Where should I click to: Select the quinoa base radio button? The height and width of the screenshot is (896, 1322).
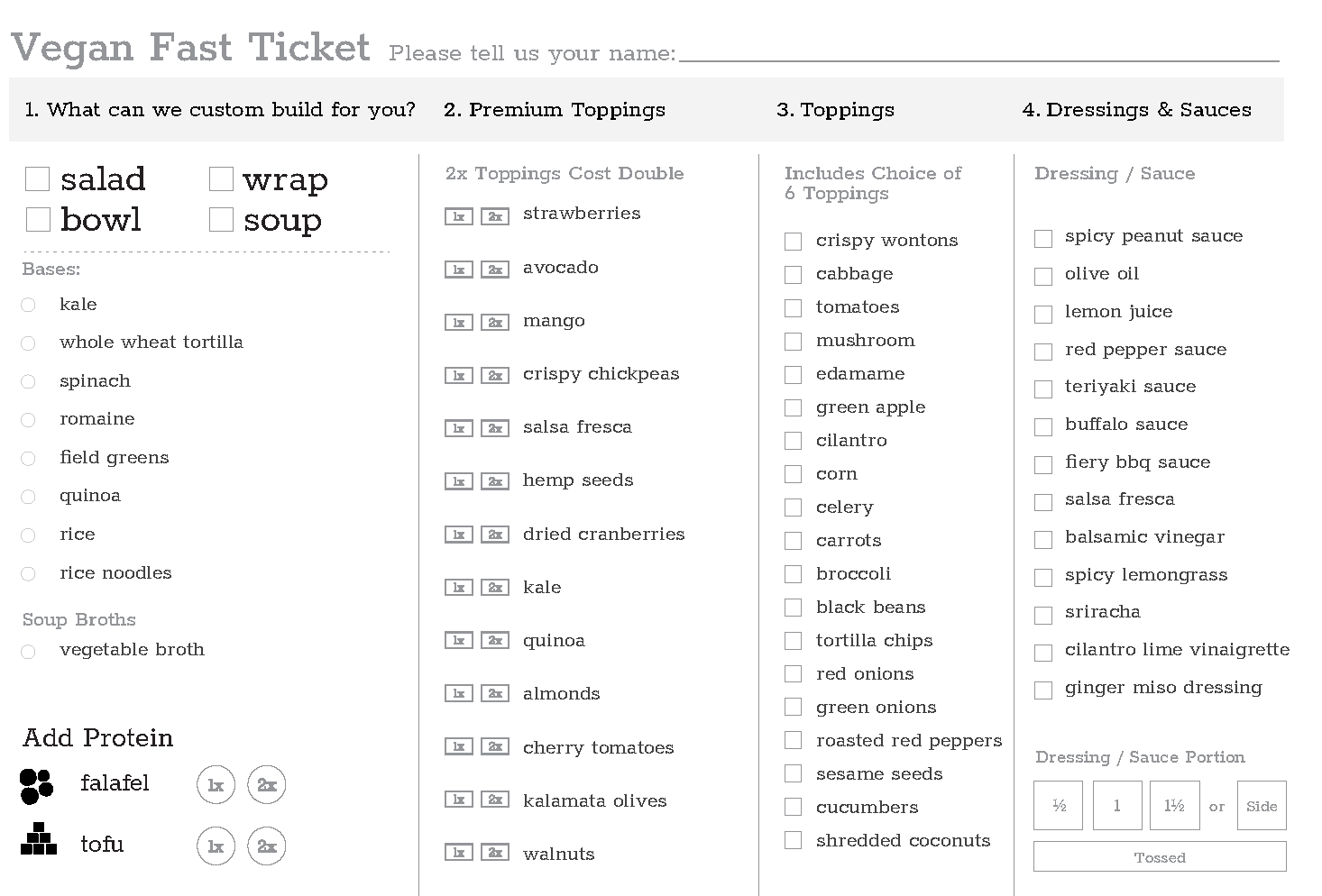point(28,497)
